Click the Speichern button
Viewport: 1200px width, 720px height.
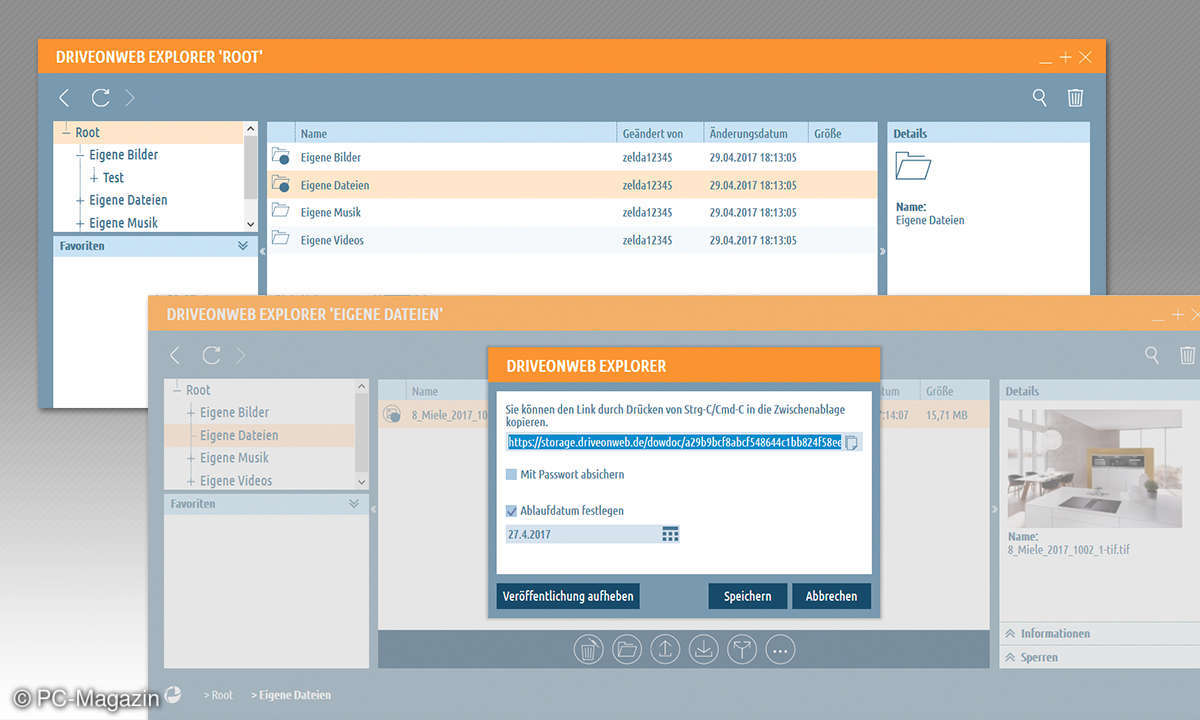coord(748,596)
